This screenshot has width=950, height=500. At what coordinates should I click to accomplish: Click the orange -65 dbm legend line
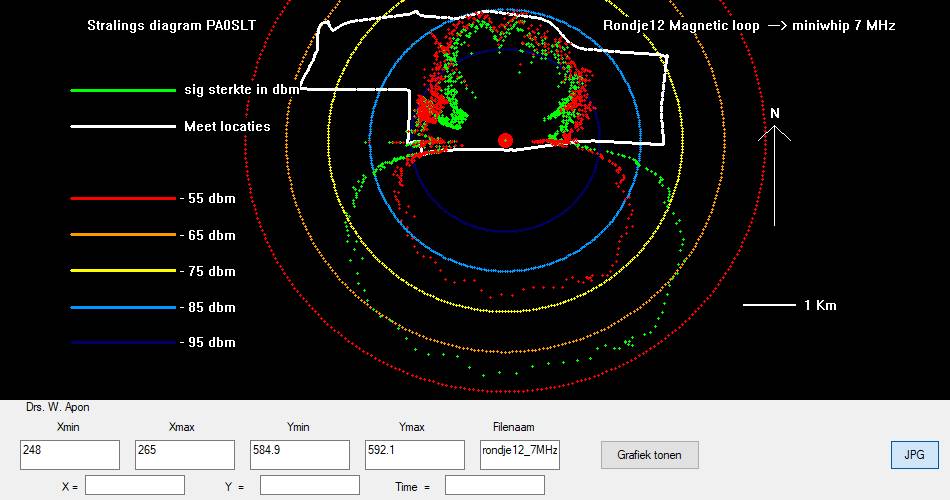tap(123, 235)
